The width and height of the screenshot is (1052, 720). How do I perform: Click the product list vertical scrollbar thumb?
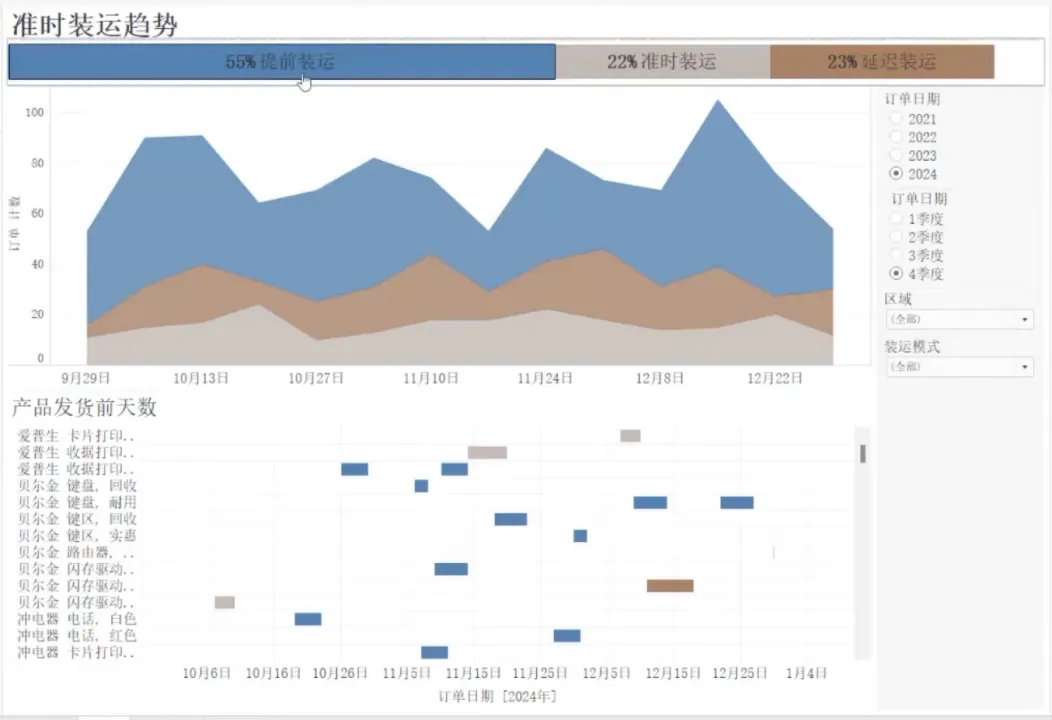[x=863, y=454]
